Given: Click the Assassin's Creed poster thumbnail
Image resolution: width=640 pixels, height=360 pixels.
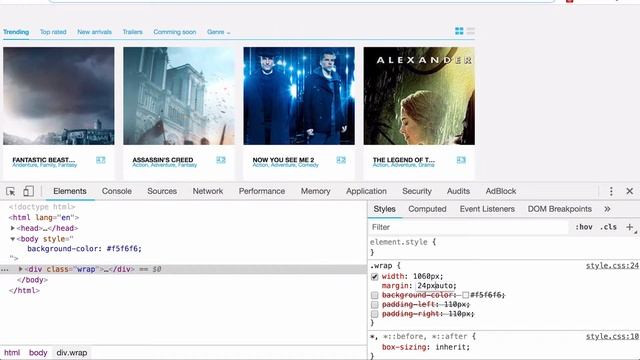Looking at the screenshot, I should point(179,96).
